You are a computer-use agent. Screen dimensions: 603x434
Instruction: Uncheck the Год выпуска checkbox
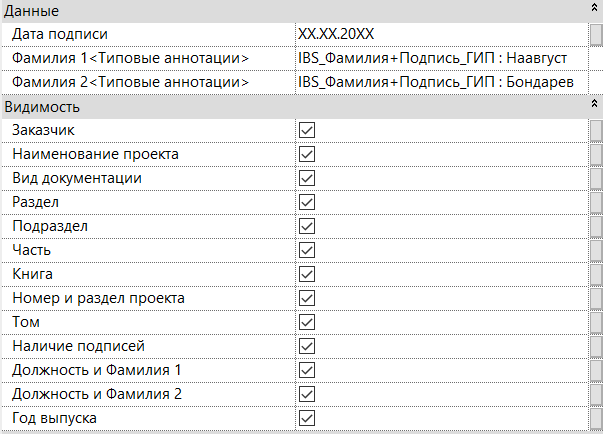[307, 418]
